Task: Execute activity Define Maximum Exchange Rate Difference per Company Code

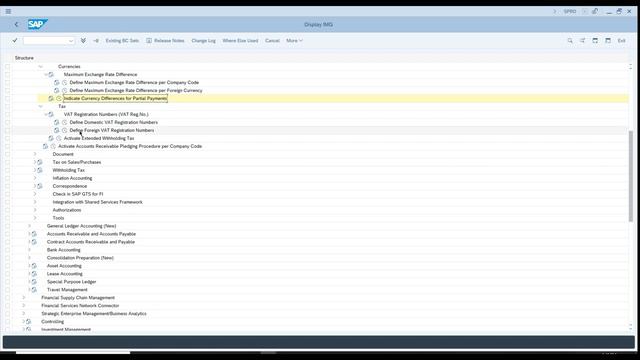Action: (64, 82)
